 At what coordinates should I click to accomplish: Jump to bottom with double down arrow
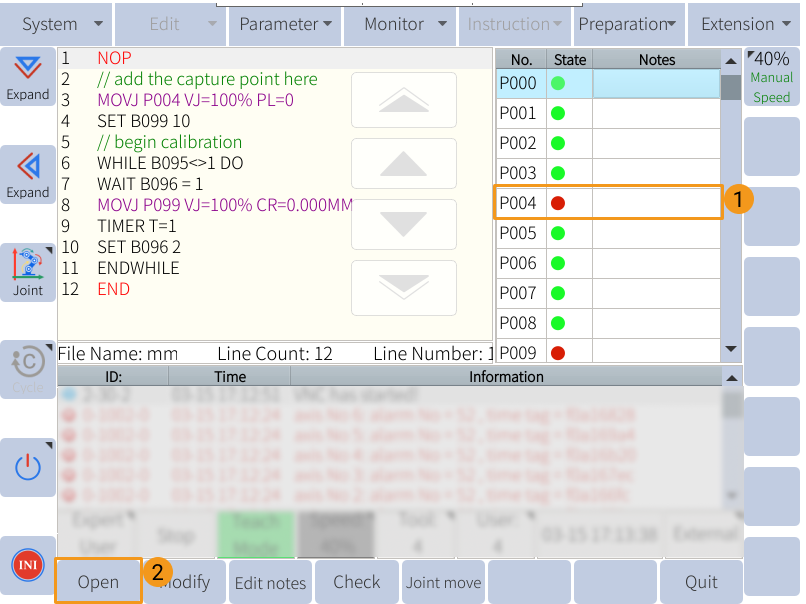(x=403, y=288)
